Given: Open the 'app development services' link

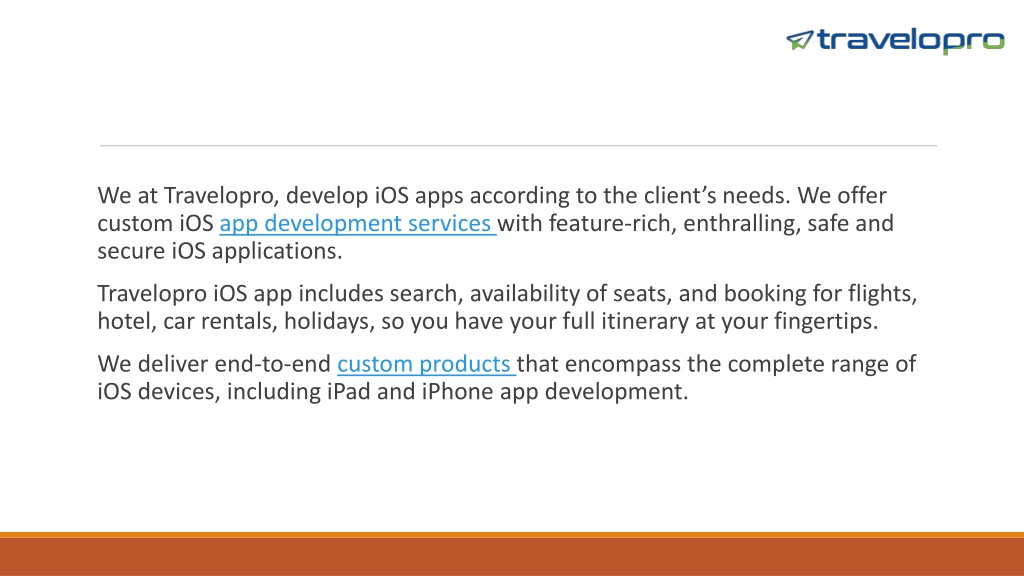Looking at the screenshot, I should [x=357, y=223].
